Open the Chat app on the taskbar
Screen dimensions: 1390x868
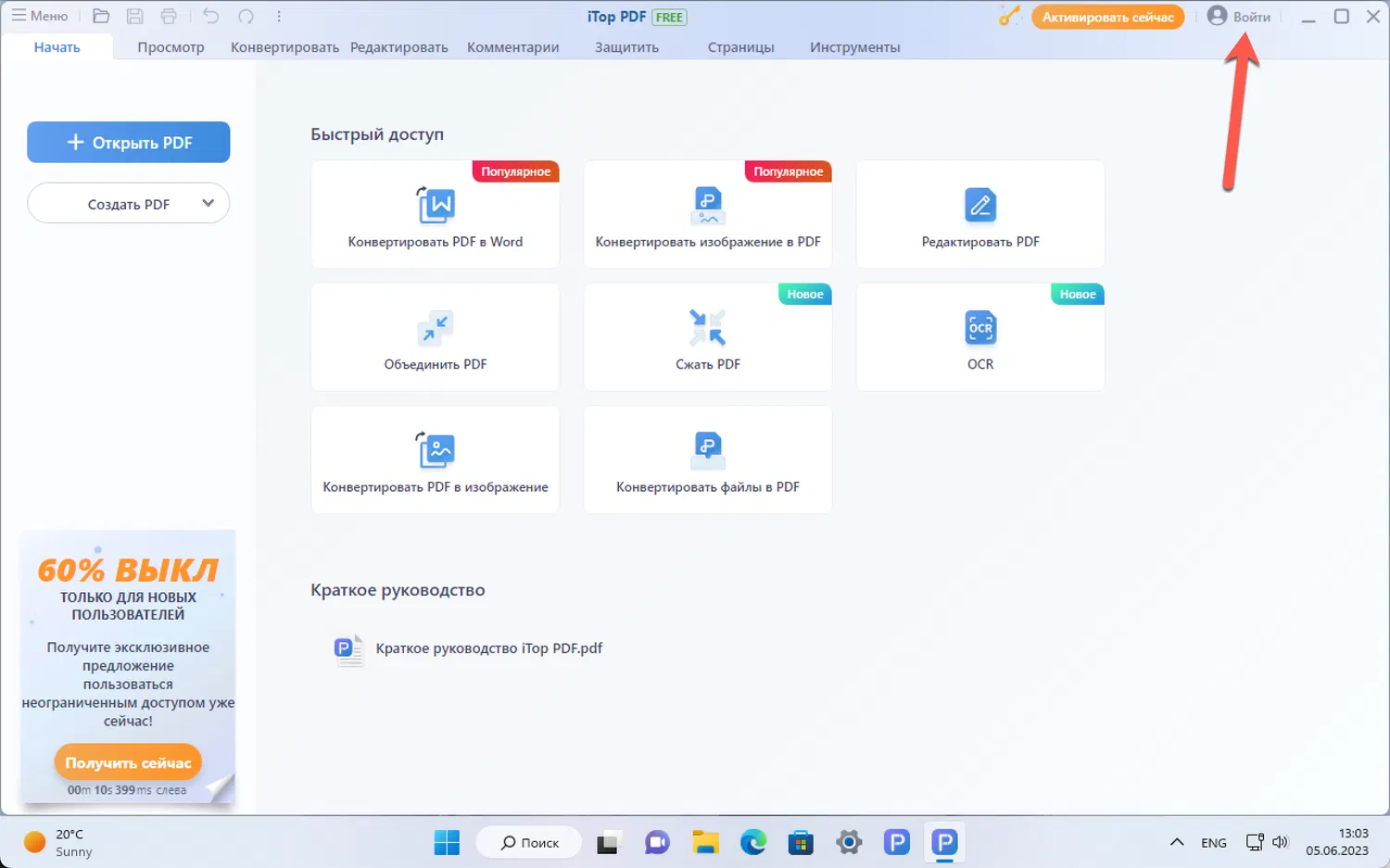click(x=657, y=843)
